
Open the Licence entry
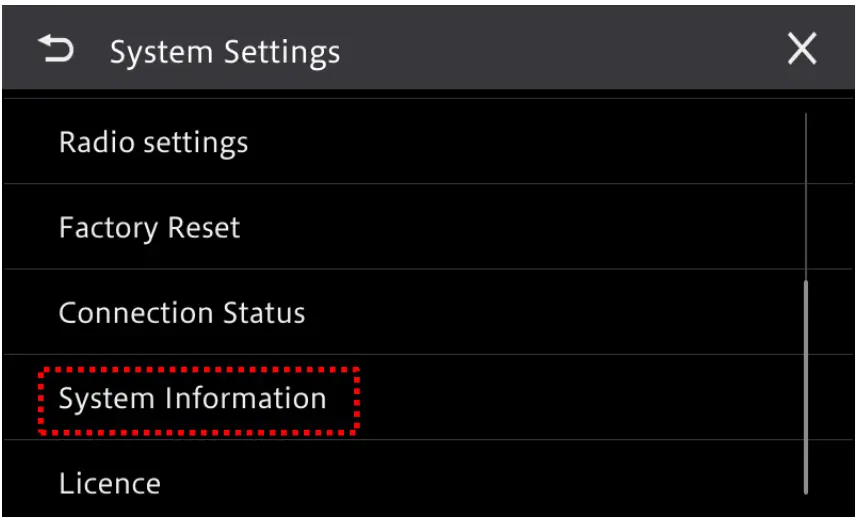[x=109, y=484]
